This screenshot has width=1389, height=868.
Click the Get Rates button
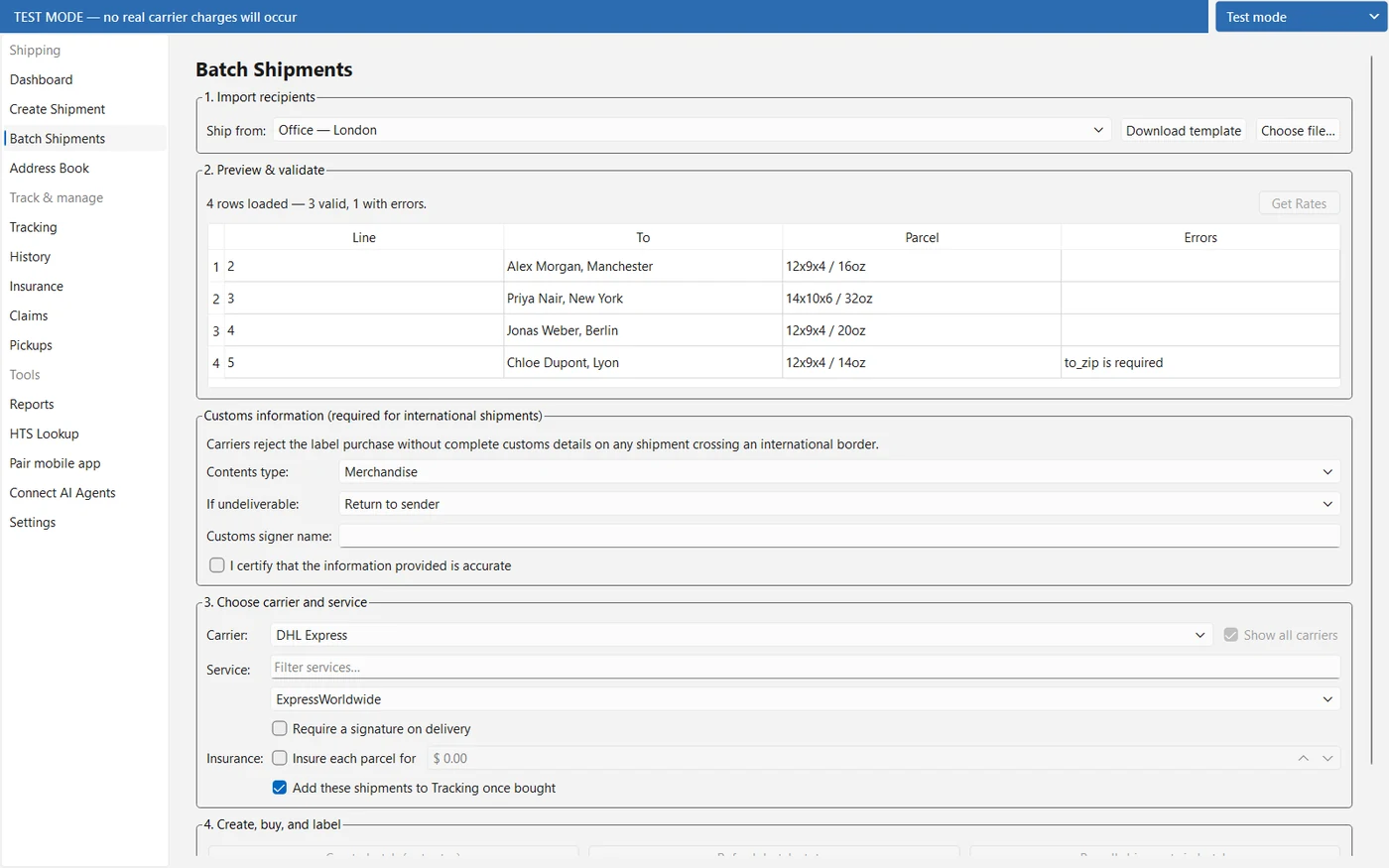tap(1299, 203)
